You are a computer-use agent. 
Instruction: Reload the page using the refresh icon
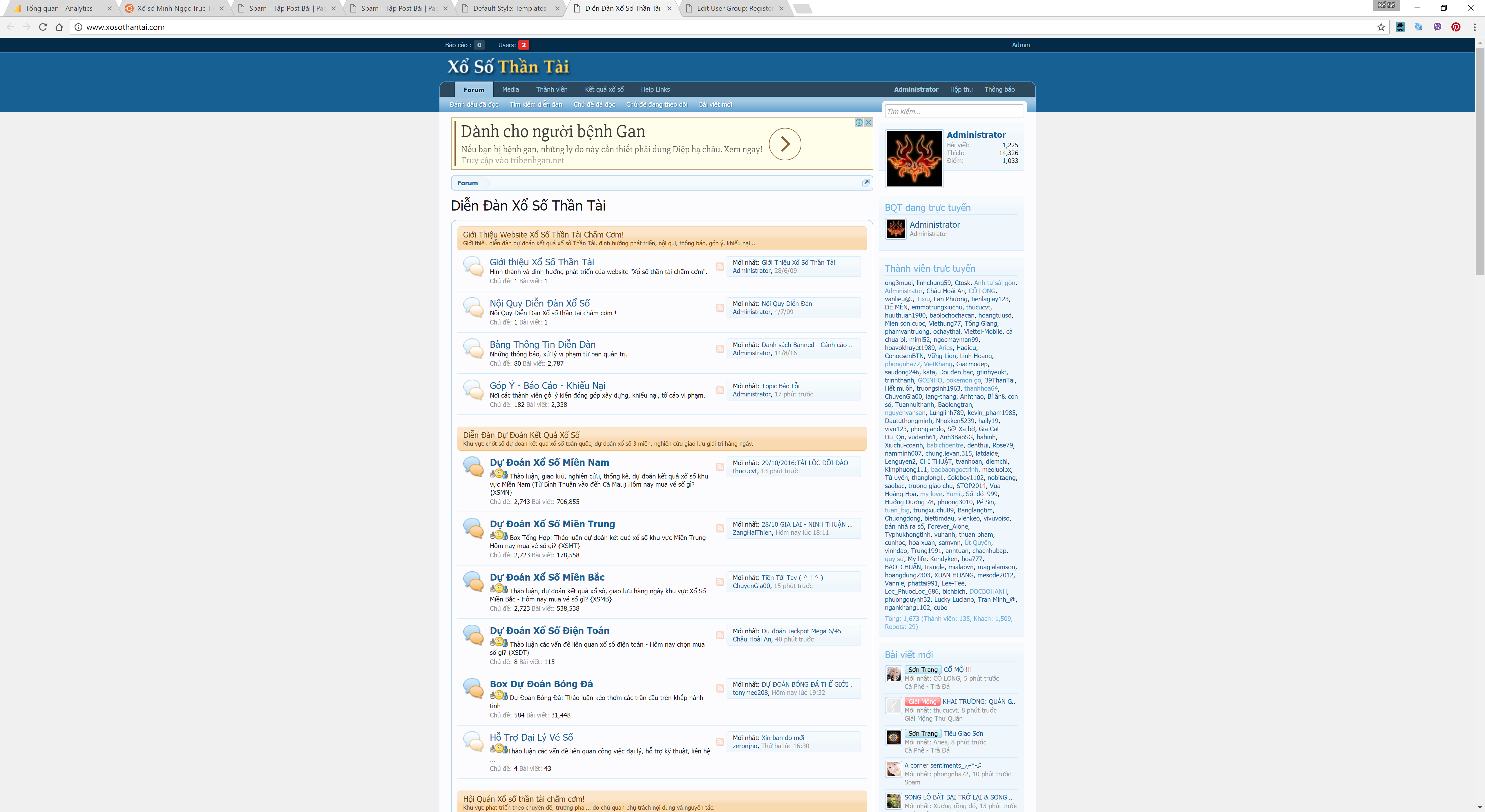[43, 27]
